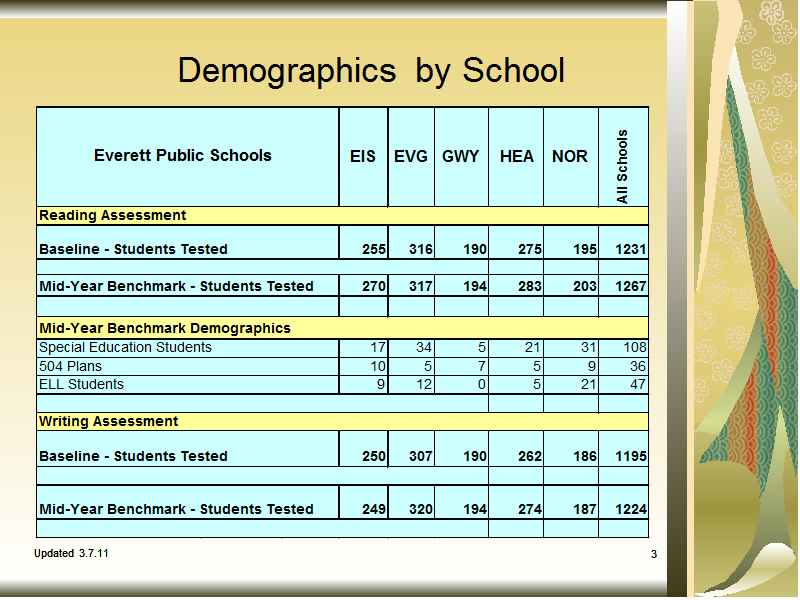Select the "504 Plans" row label
Screen dimensions: 800x600
pyautogui.click(x=70, y=366)
